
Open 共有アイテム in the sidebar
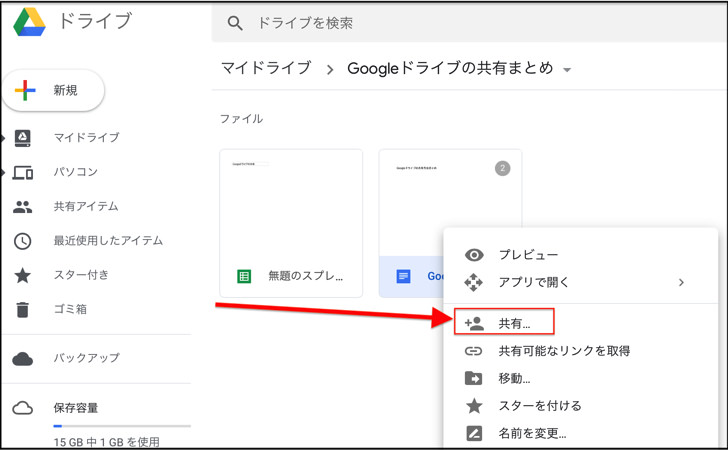pos(86,206)
